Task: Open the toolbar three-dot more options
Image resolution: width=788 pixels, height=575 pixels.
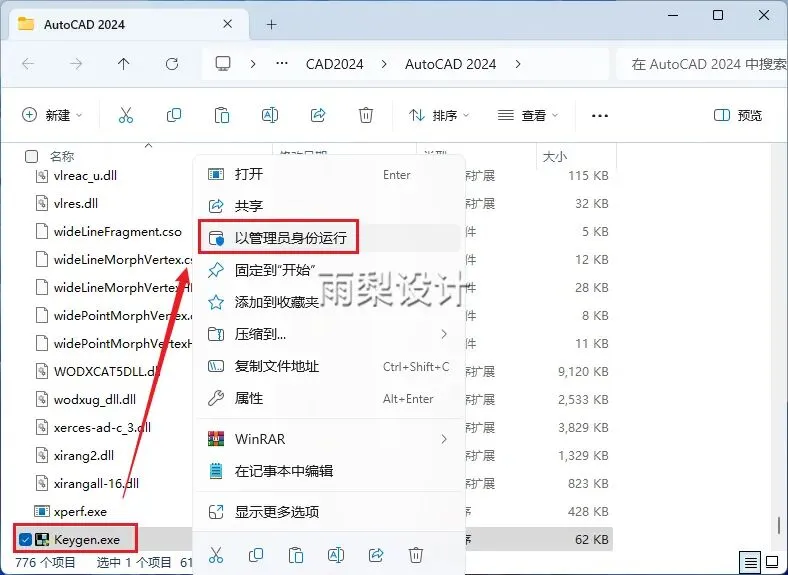Action: 600,116
